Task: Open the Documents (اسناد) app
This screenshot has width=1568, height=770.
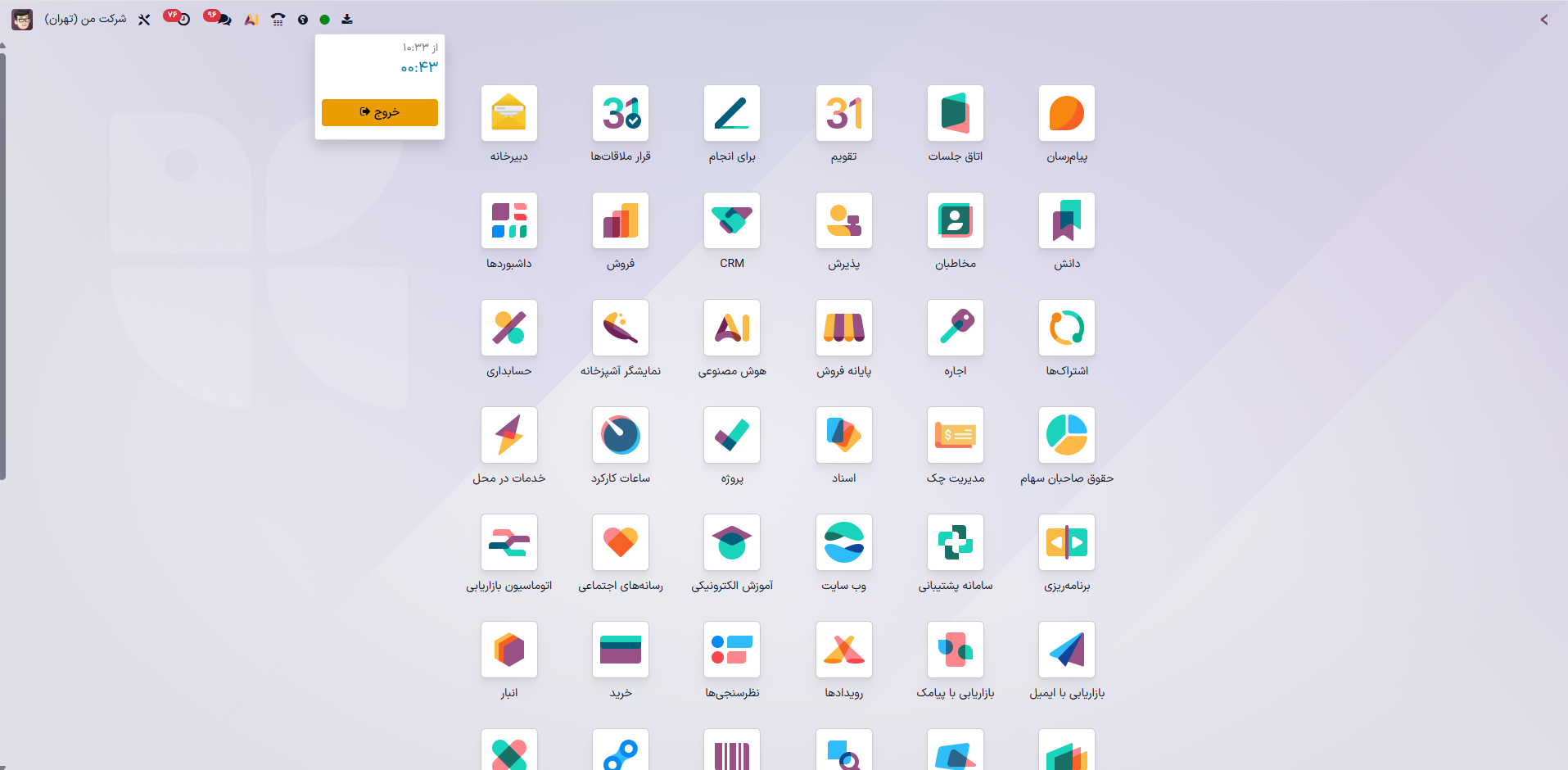Action: 844,435
